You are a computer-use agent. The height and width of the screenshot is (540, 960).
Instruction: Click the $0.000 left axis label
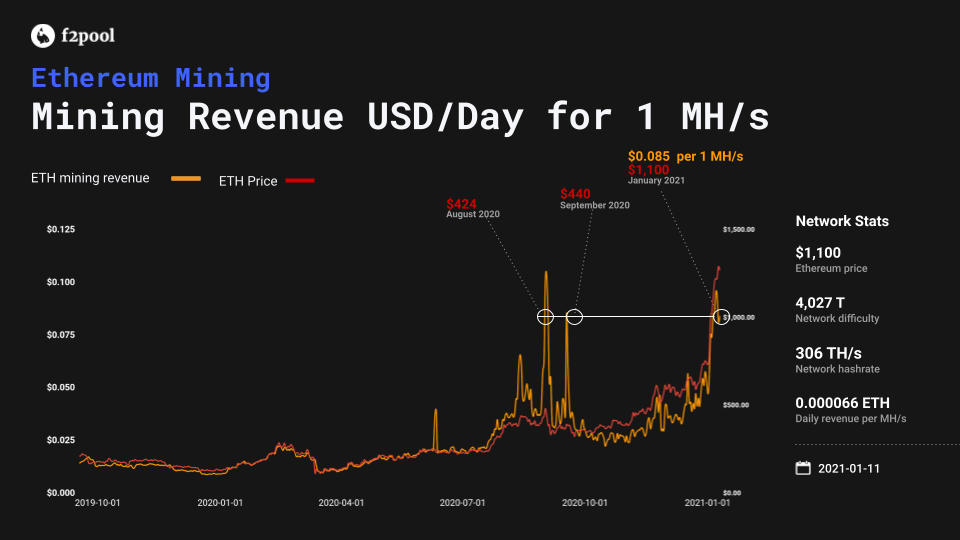pos(61,492)
